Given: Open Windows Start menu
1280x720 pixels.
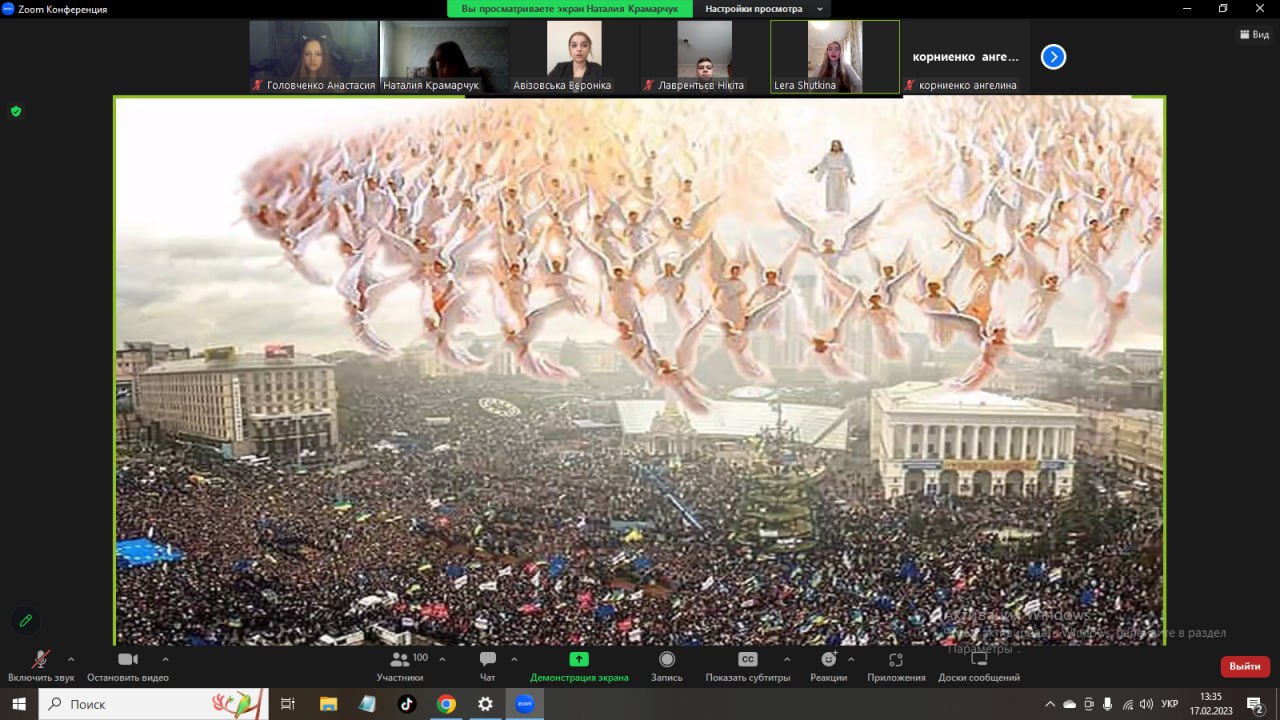Looking at the screenshot, I should click(19, 704).
